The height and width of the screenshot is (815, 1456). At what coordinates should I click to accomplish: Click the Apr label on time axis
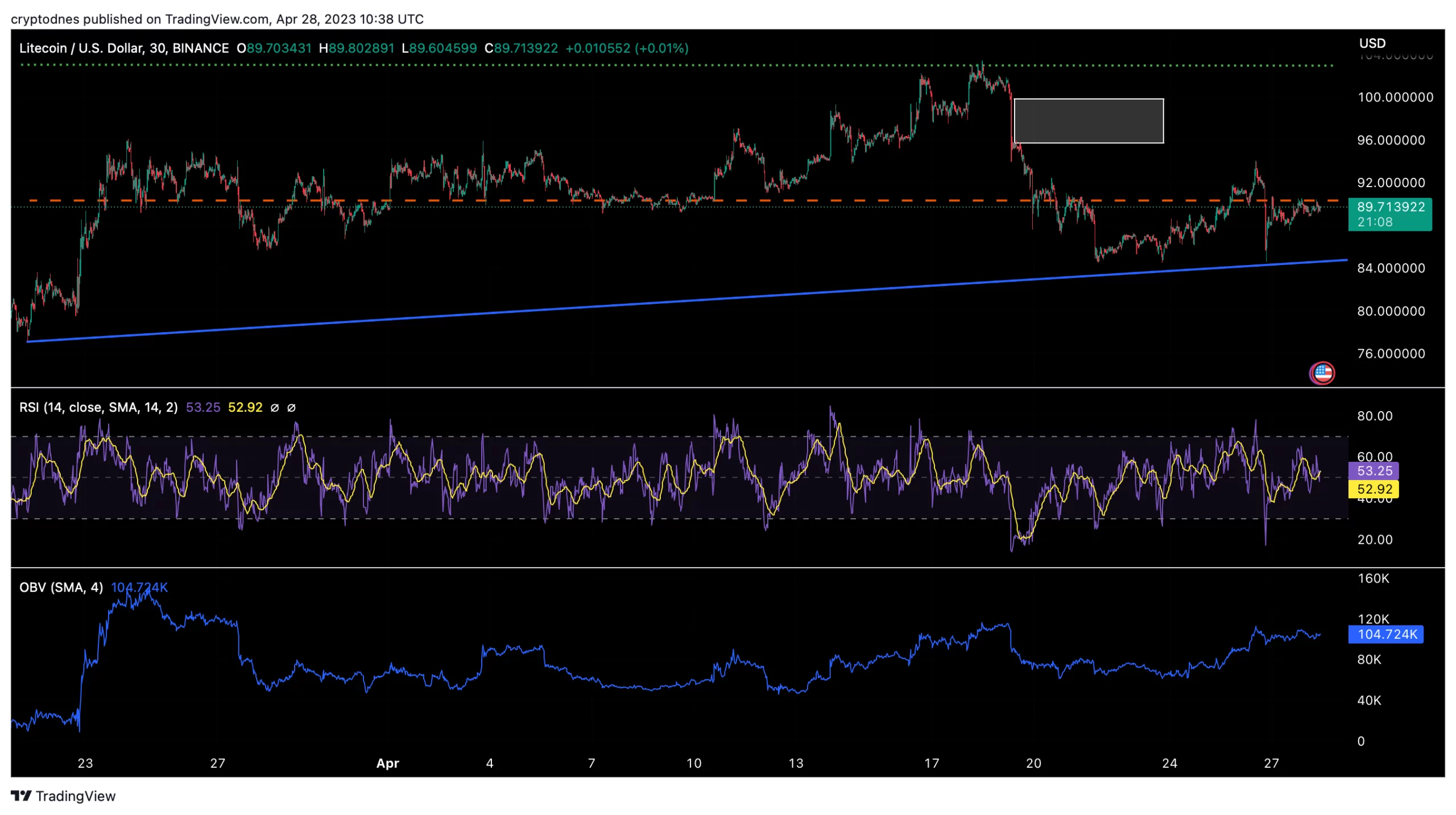pyautogui.click(x=387, y=763)
